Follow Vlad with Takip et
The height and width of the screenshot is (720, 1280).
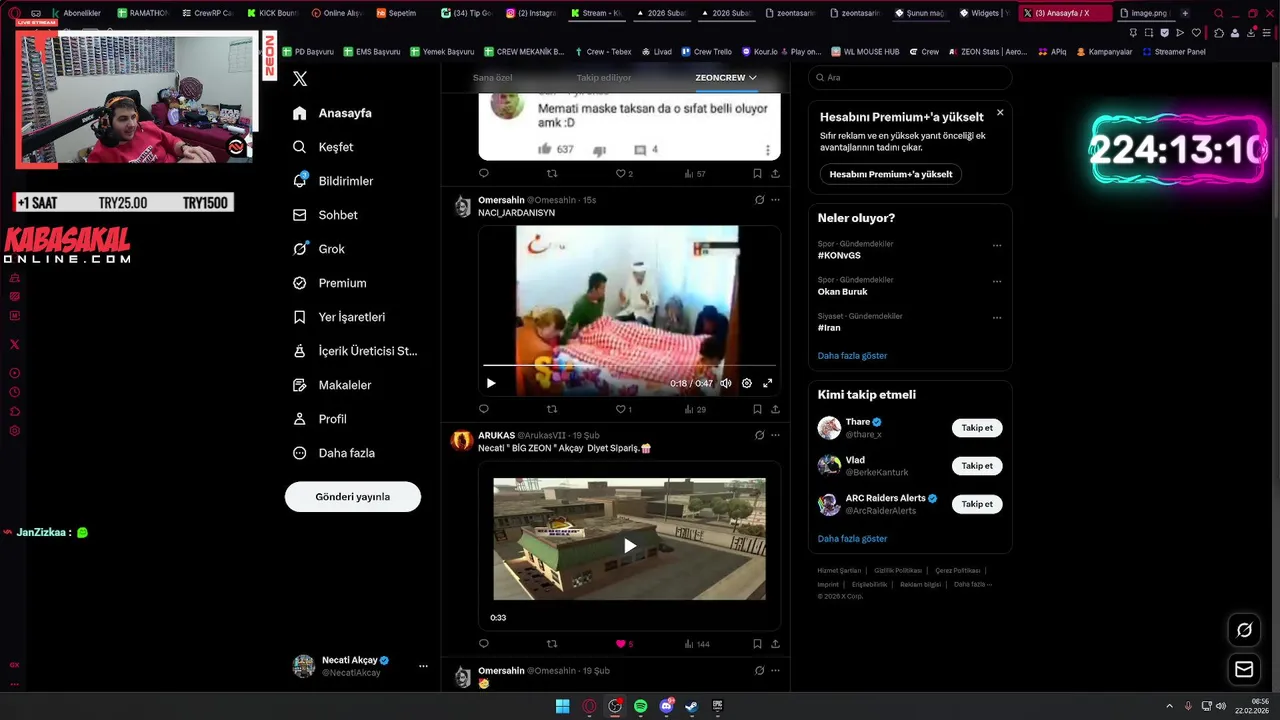977,466
